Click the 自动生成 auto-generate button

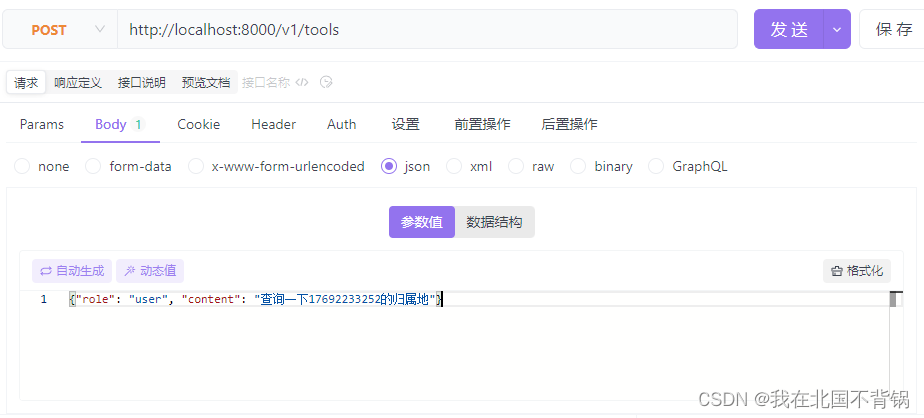(72, 271)
